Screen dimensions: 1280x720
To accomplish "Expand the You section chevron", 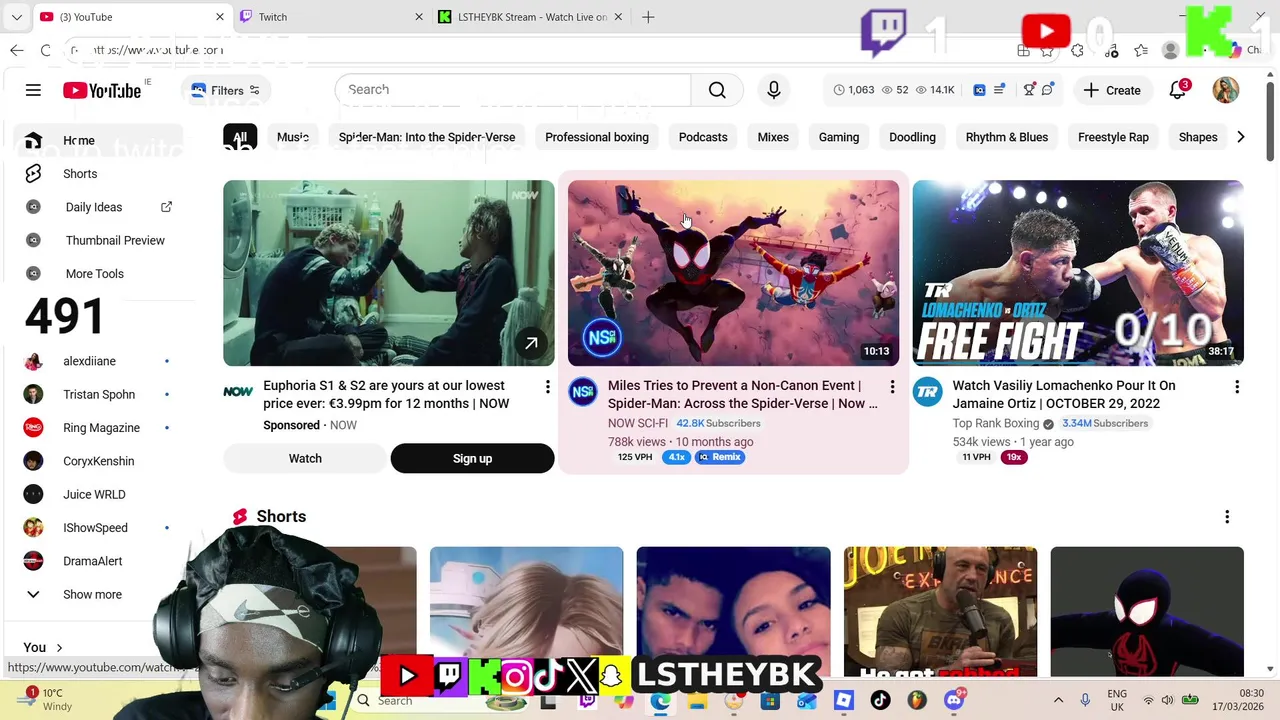I will (59, 648).
